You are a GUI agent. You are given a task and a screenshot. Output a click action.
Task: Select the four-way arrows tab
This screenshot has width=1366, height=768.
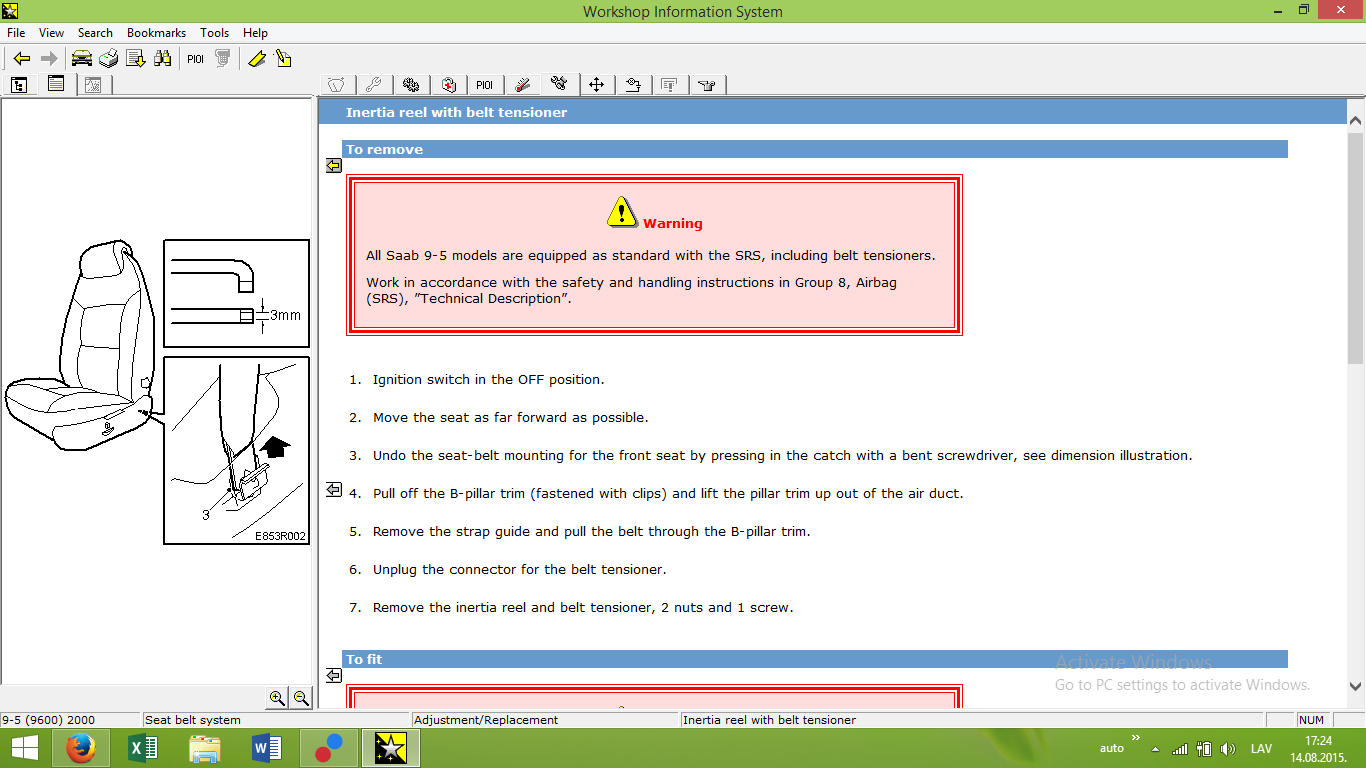596,85
